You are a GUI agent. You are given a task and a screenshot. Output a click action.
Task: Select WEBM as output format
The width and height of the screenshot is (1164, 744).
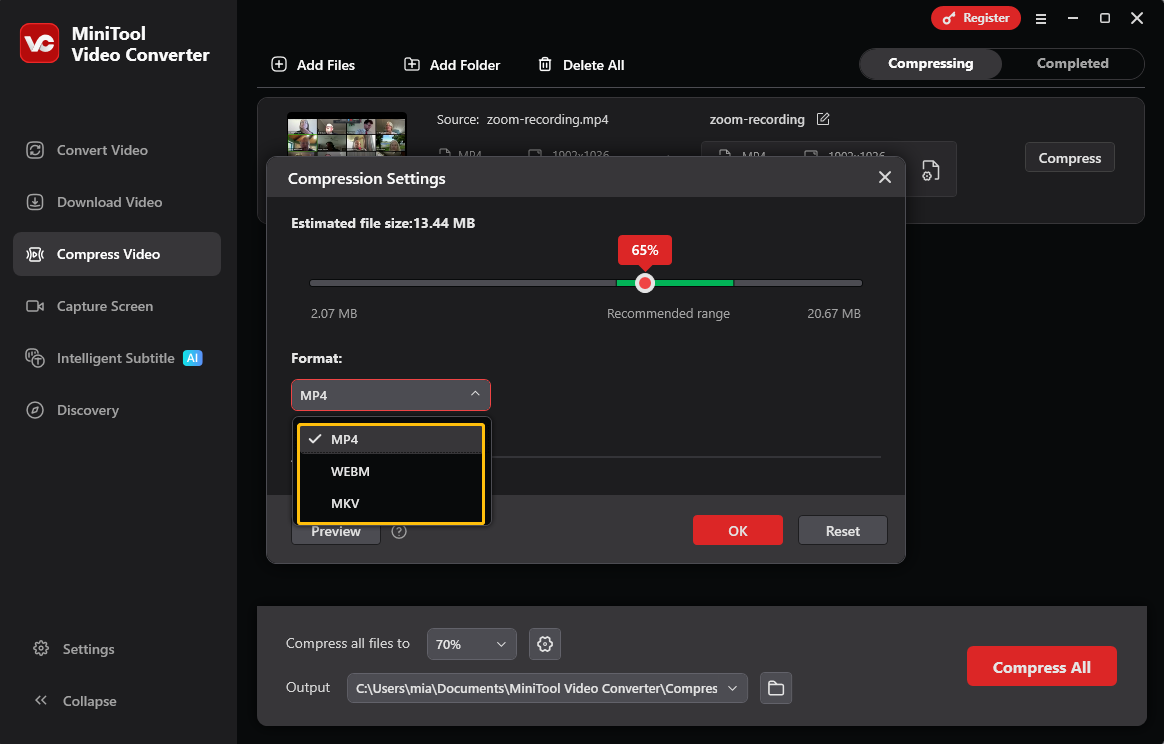tap(352, 471)
